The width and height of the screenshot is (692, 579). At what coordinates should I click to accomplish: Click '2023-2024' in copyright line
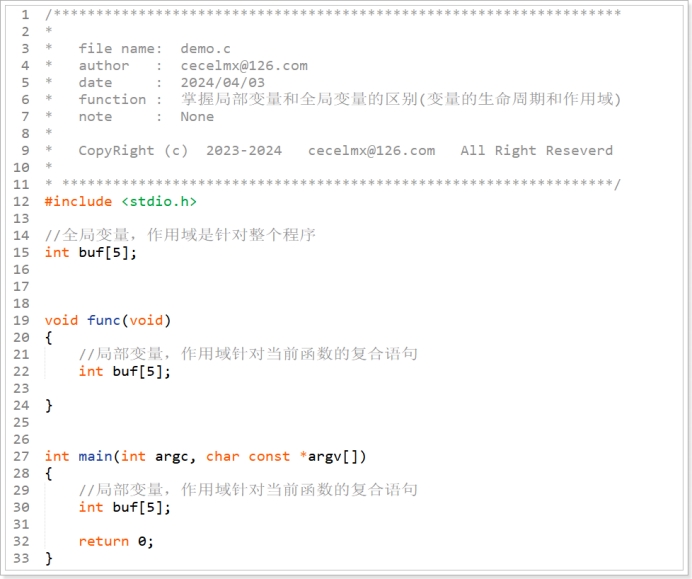coord(244,150)
